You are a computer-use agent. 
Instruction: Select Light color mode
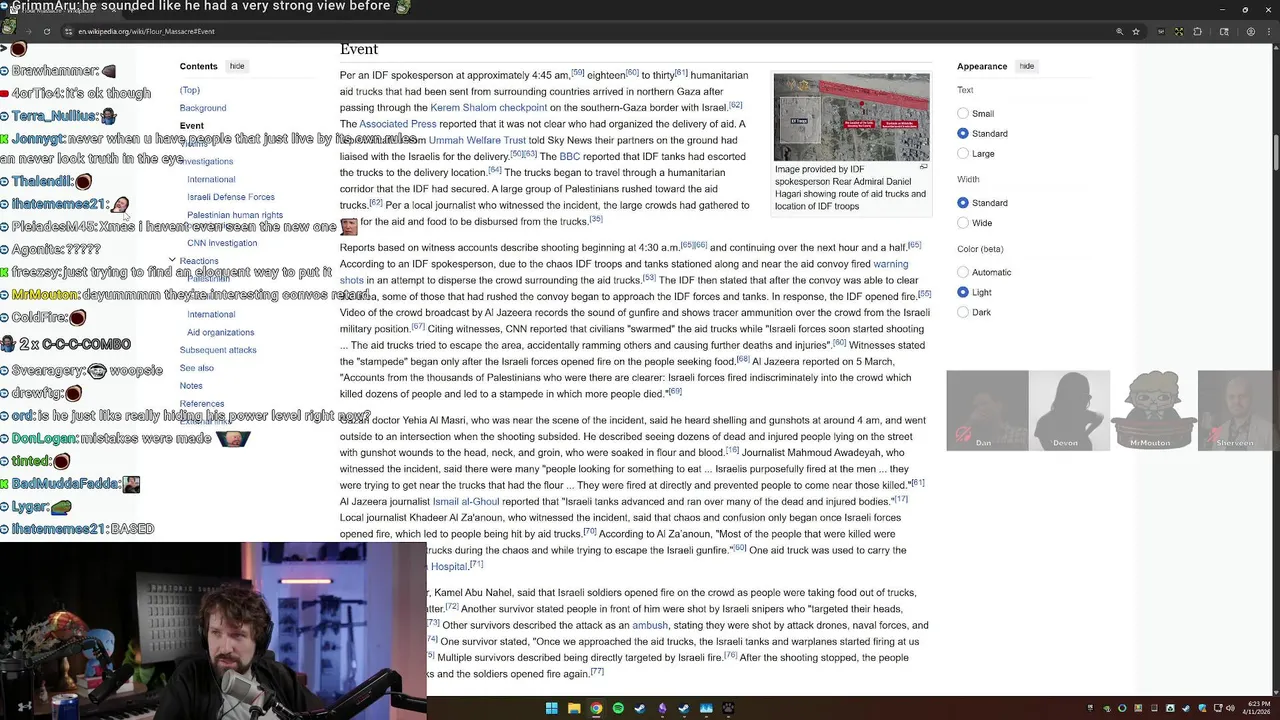coord(963,292)
